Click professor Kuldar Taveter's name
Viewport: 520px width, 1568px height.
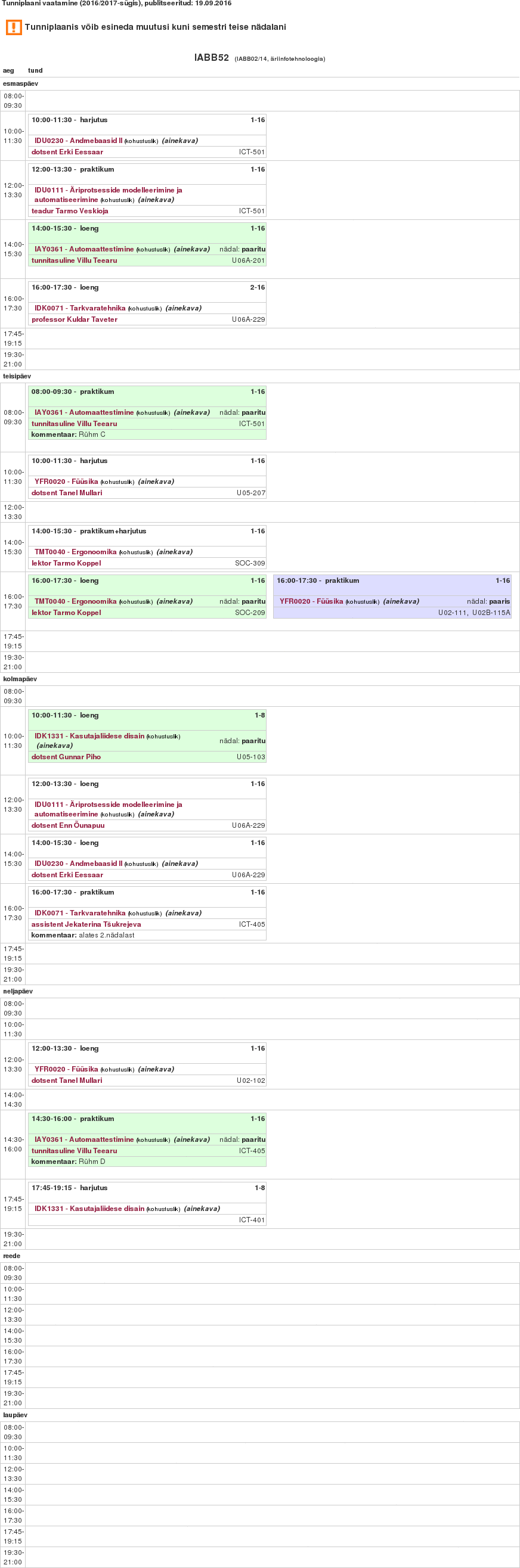coord(75,319)
